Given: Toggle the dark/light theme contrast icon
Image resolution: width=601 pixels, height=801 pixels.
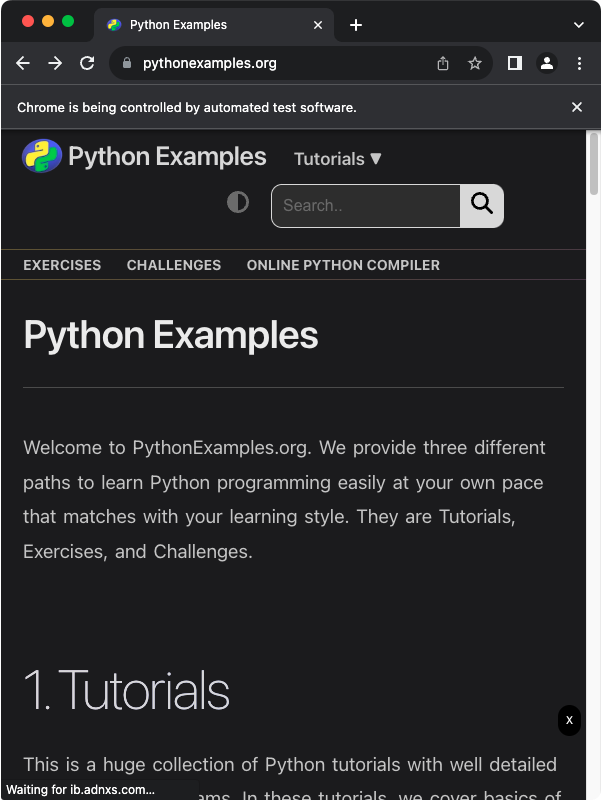Looking at the screenshot, I should (x=238, y=202).
